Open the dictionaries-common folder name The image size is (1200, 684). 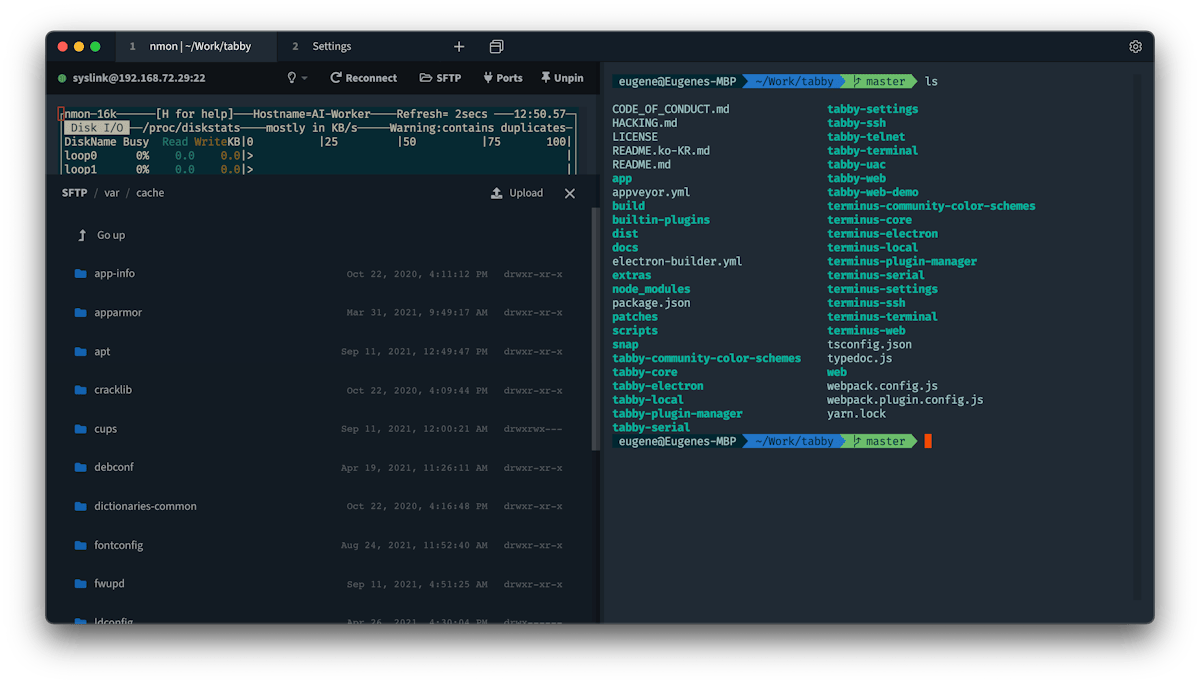pos(145,506)
